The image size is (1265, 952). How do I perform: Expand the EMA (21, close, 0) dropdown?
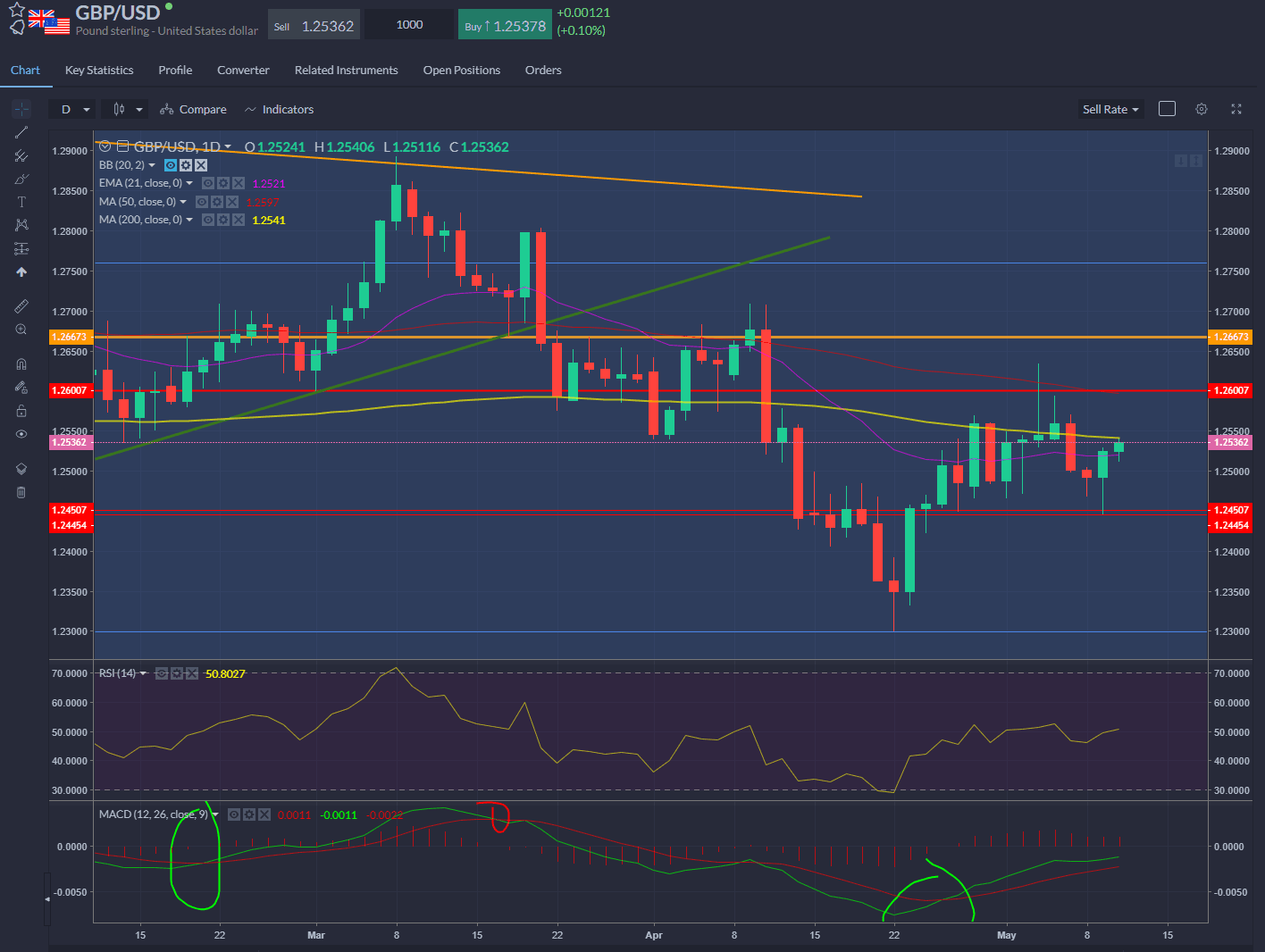point(189,183)
